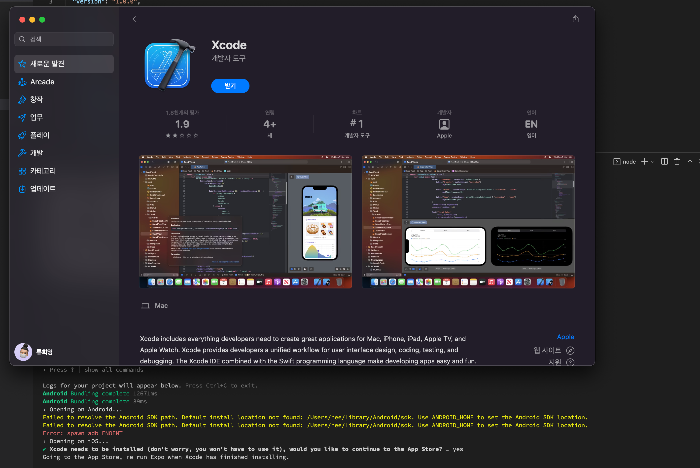The height and width of the screenshot is (468, 700).
Task: Open the 카테고리 (Categories) sidebar item
Action: pyautogui.click(x=64, y=171)
